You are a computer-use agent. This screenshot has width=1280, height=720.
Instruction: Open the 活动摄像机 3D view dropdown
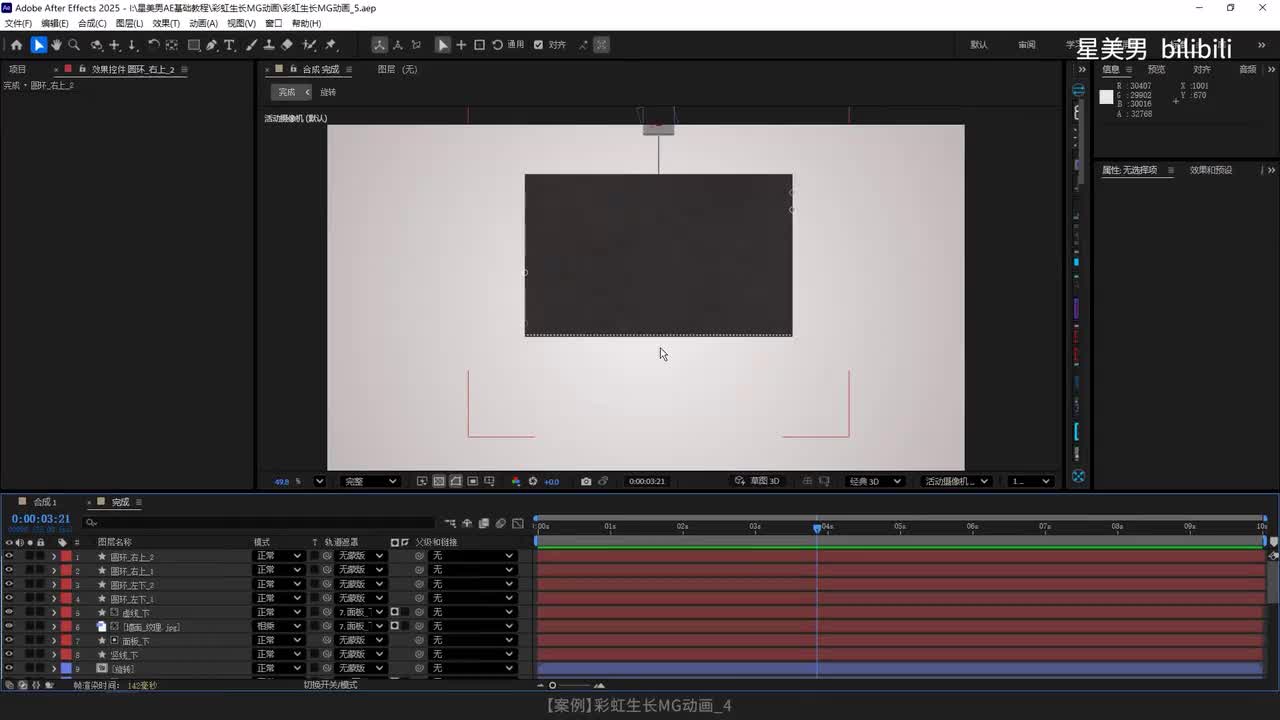(x=956, y=481)
